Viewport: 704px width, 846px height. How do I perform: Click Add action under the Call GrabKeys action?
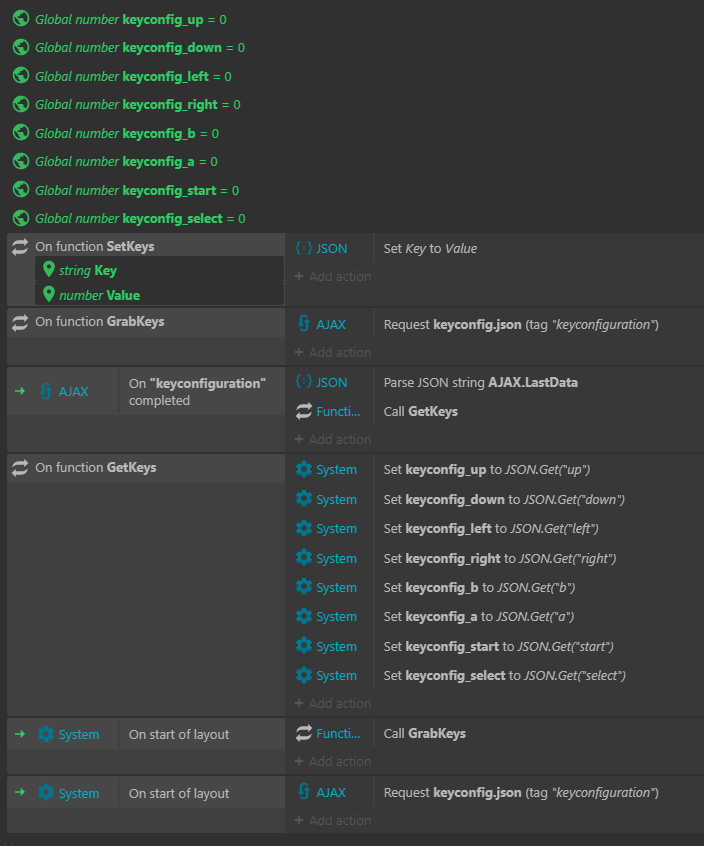[333, 761]
